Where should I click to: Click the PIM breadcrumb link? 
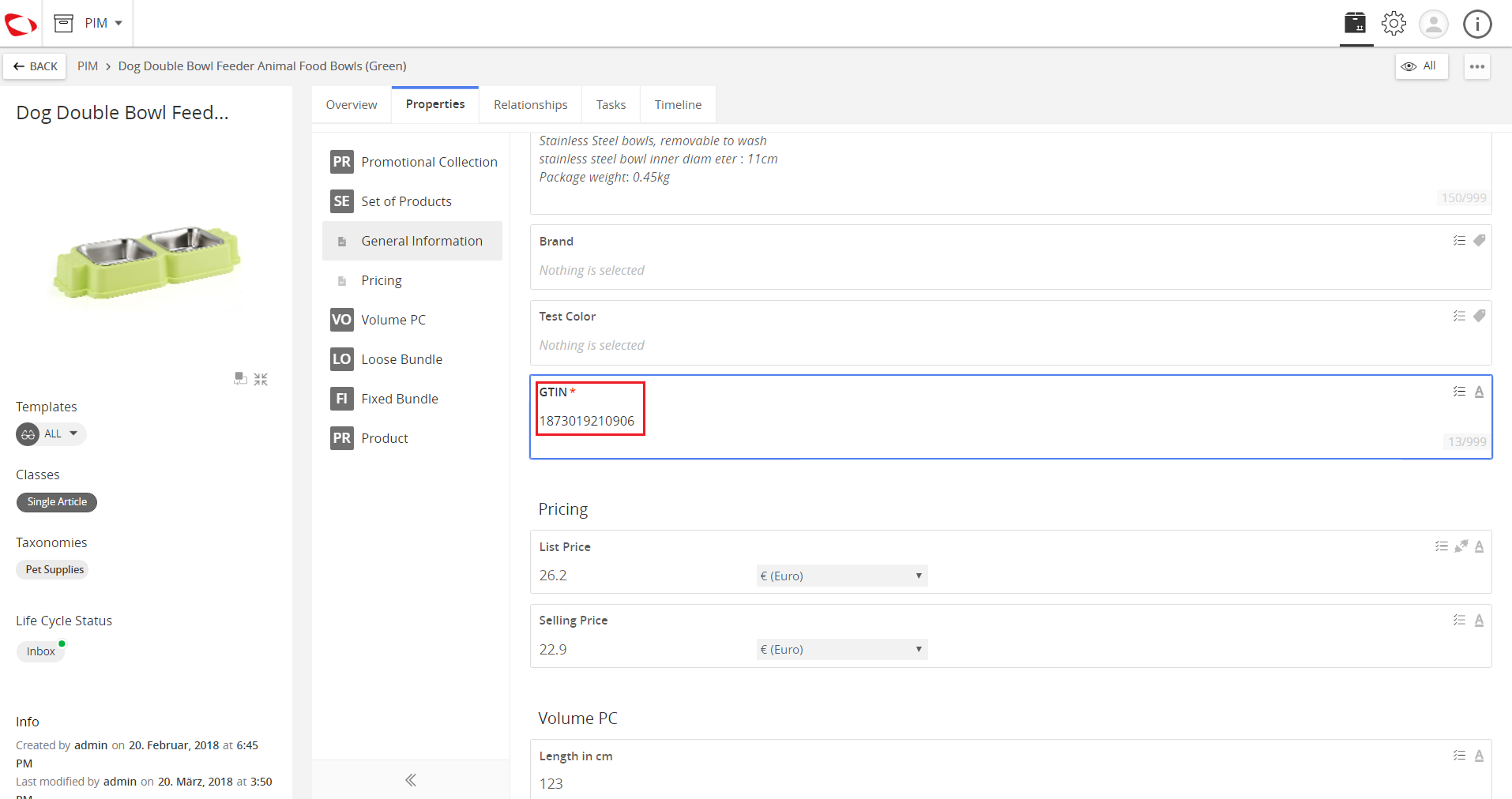point(88,66)
